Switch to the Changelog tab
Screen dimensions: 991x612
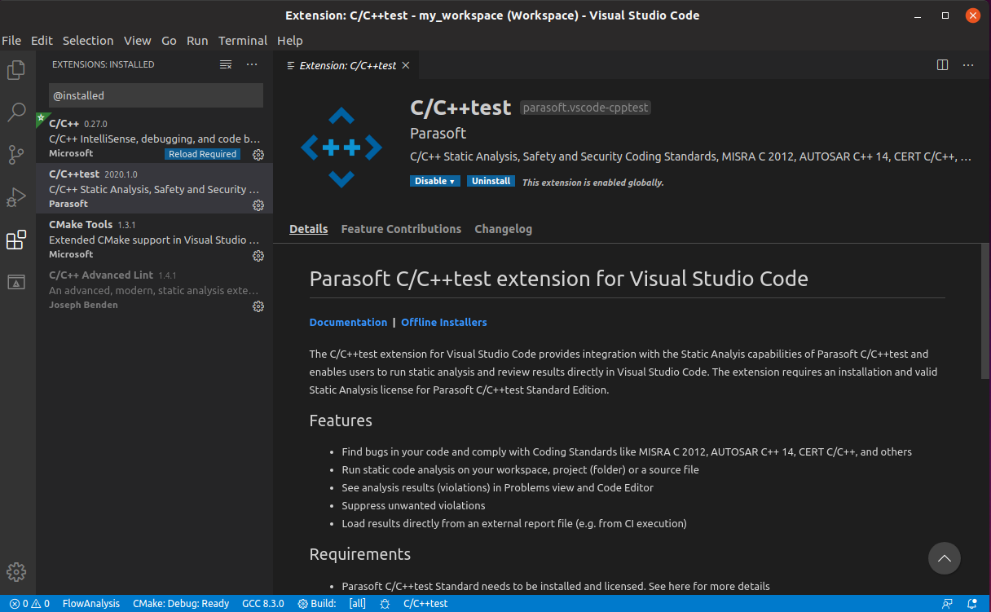[x=503, y=229]
